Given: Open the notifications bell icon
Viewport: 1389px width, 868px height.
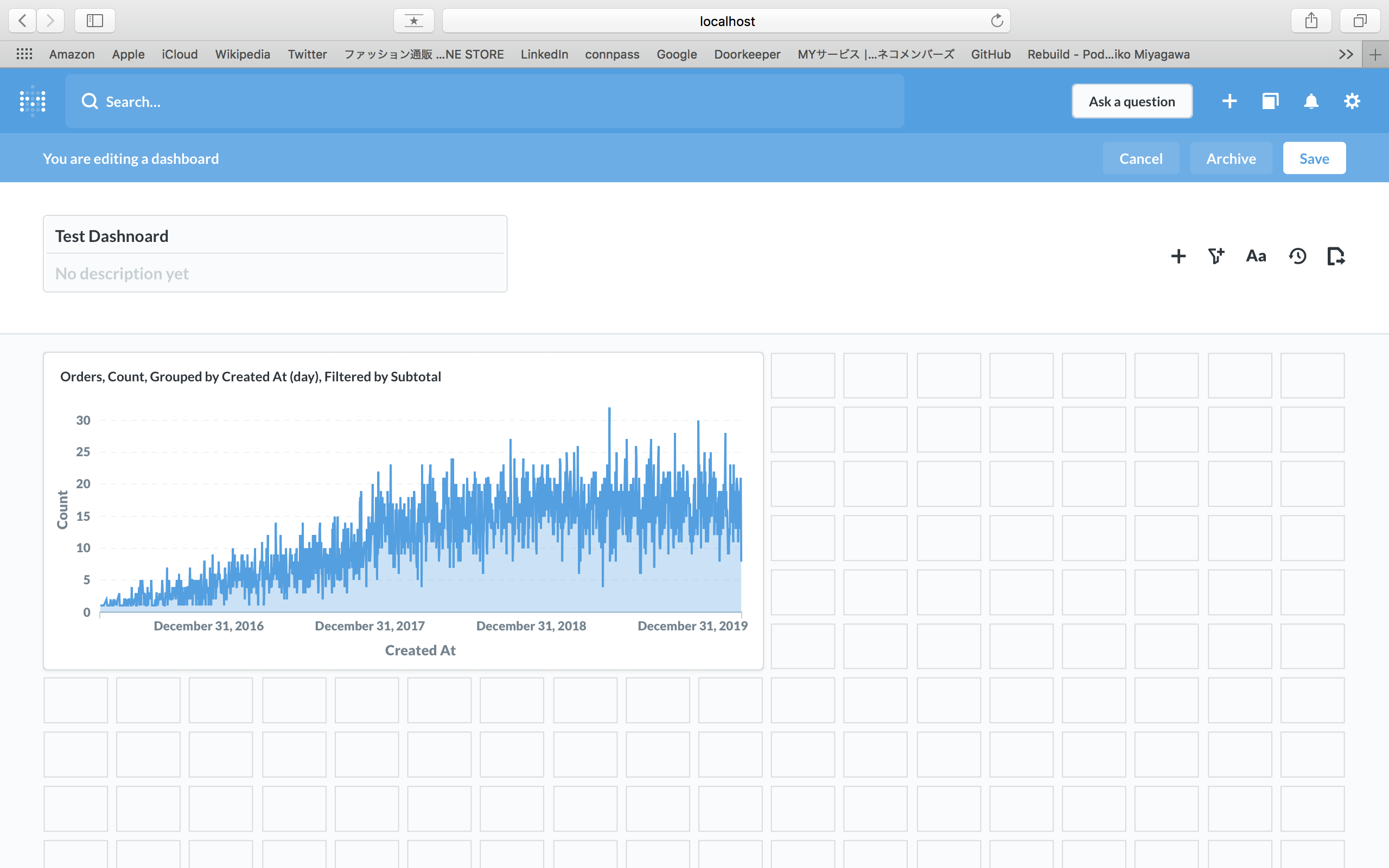Looking at the screenshot, I should [x=1311, y=101].
